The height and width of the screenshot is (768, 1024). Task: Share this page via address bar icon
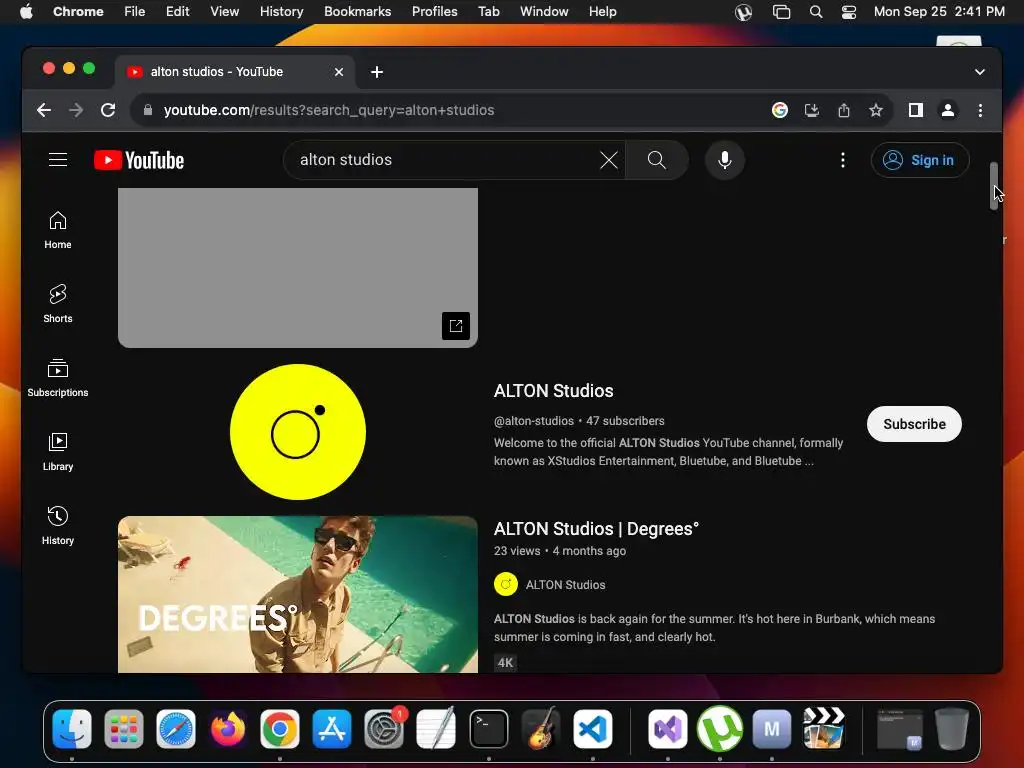pyautogui.click(x=844, y=110)
